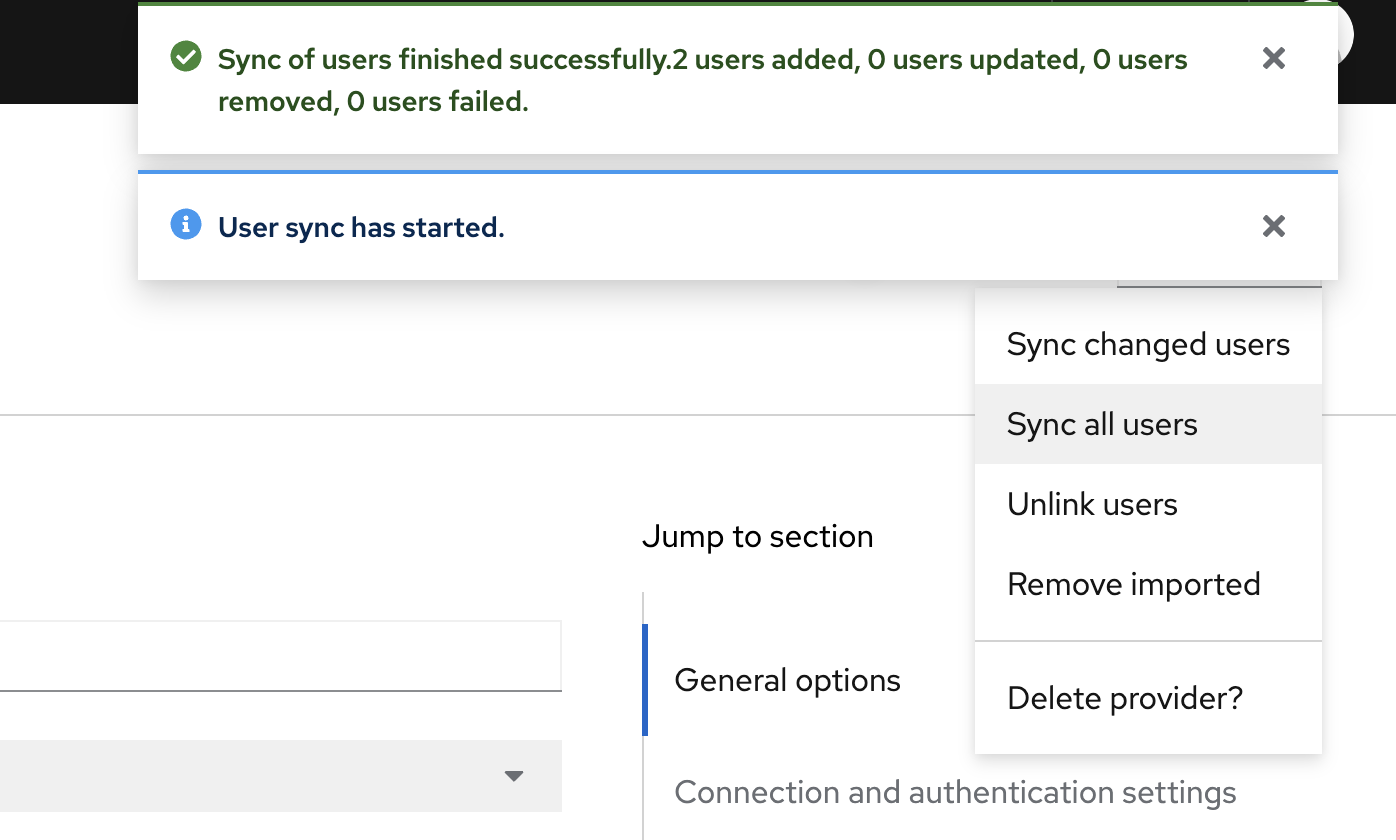Click the 'User sync has started.' message text

tap(361, 228)
